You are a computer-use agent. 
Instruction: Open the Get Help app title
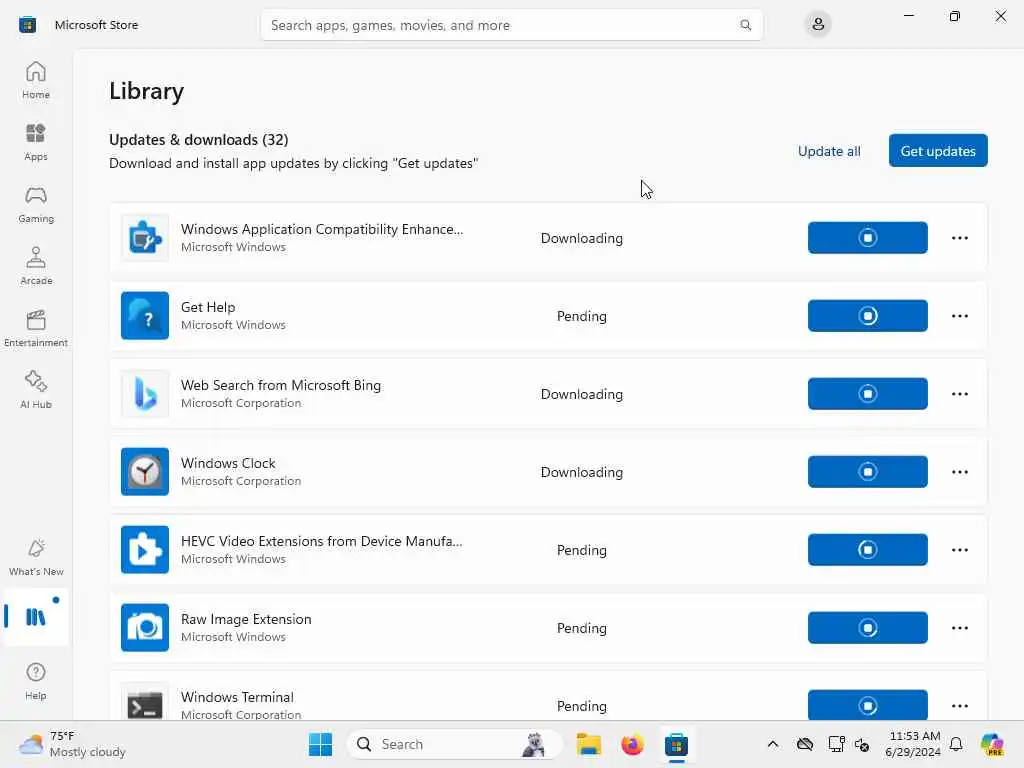click(208, 307)
